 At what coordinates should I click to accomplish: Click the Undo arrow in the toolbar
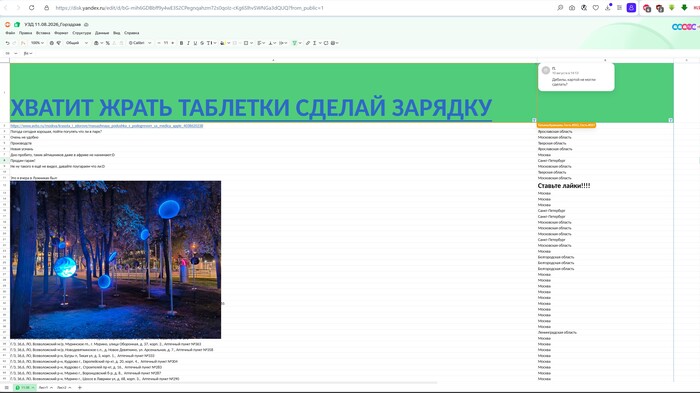click(8, 43)
